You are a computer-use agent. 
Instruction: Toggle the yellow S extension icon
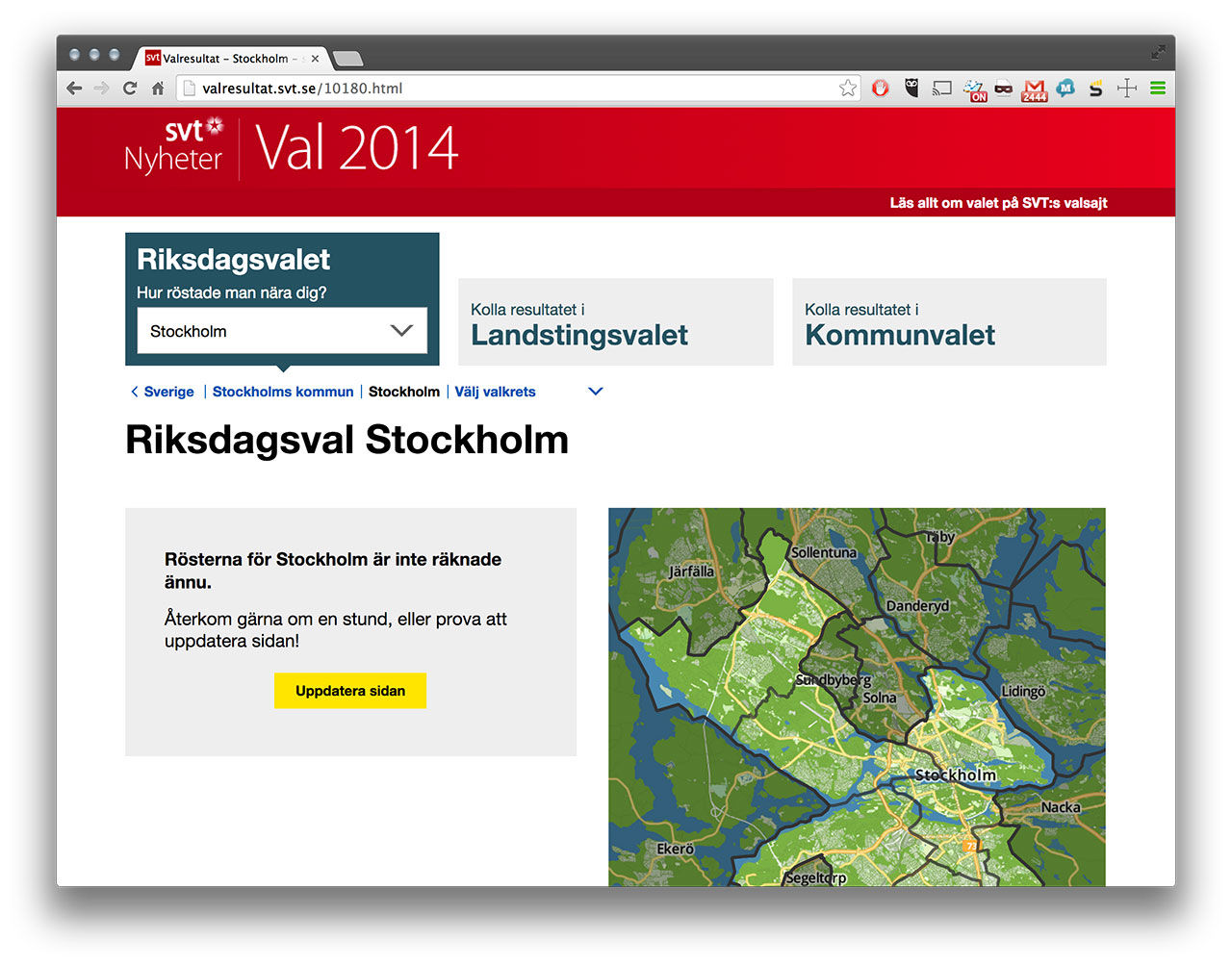click(1094, 88)
